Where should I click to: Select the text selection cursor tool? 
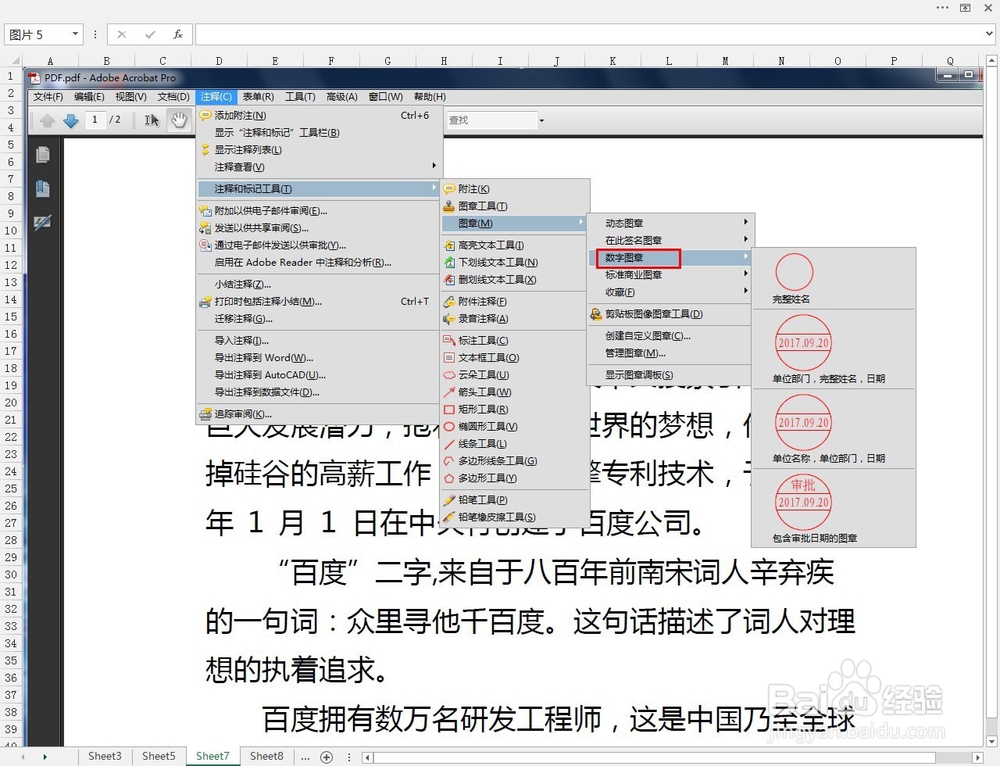click(x=151, y=120)
